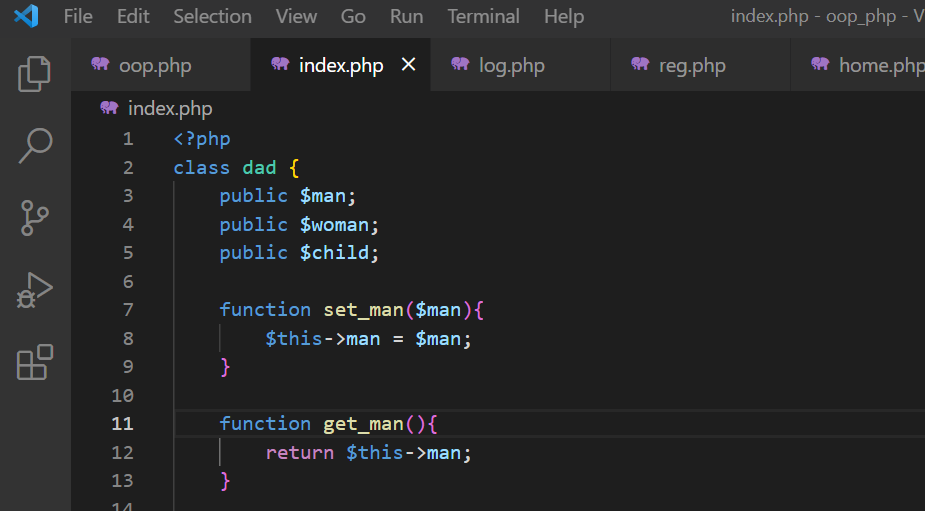Screen dimensions: 925x511
Task: Open the Help menu
Action: [x=564, y=17]
